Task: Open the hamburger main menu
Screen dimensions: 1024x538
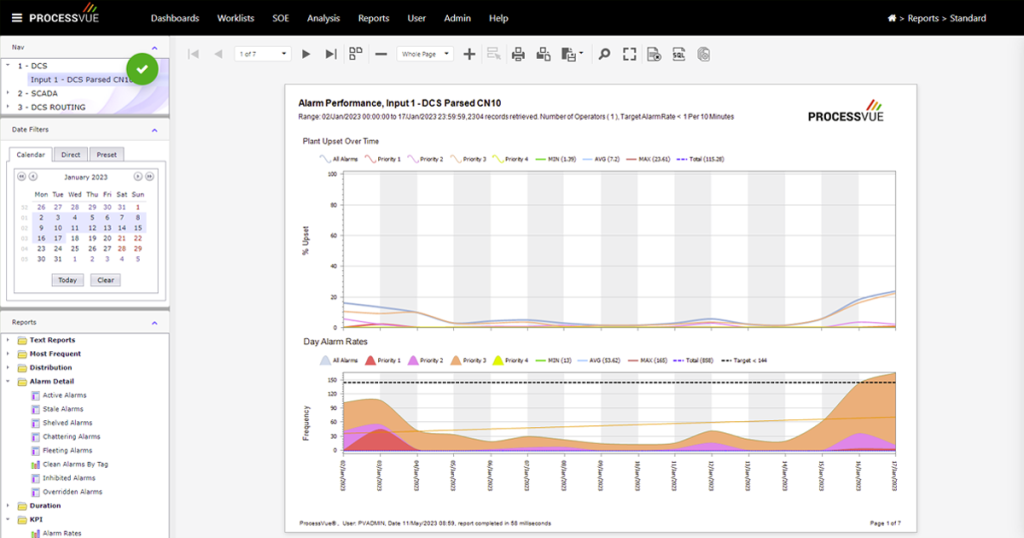Action: tap(16, 18)
